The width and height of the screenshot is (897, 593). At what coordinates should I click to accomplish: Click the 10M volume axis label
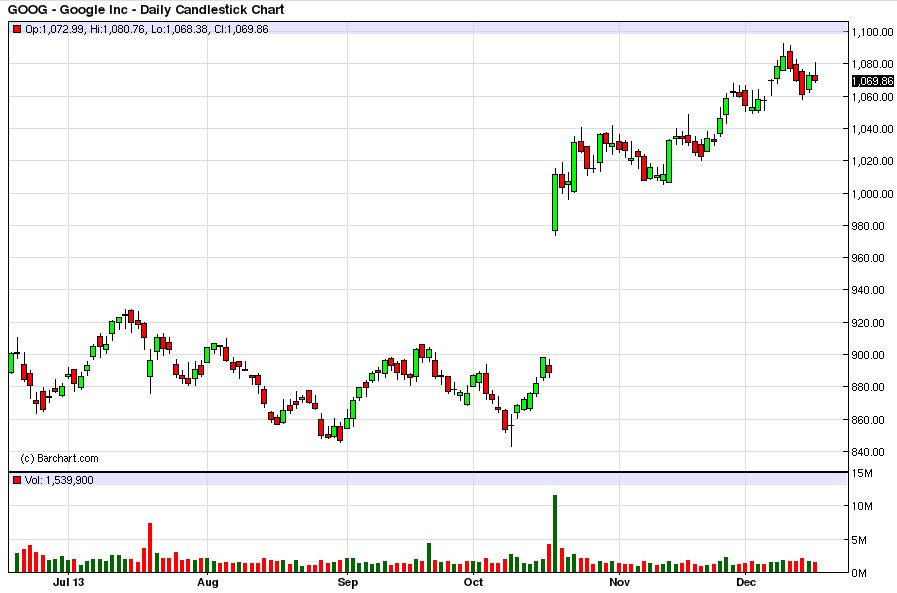tap(862, 506)
